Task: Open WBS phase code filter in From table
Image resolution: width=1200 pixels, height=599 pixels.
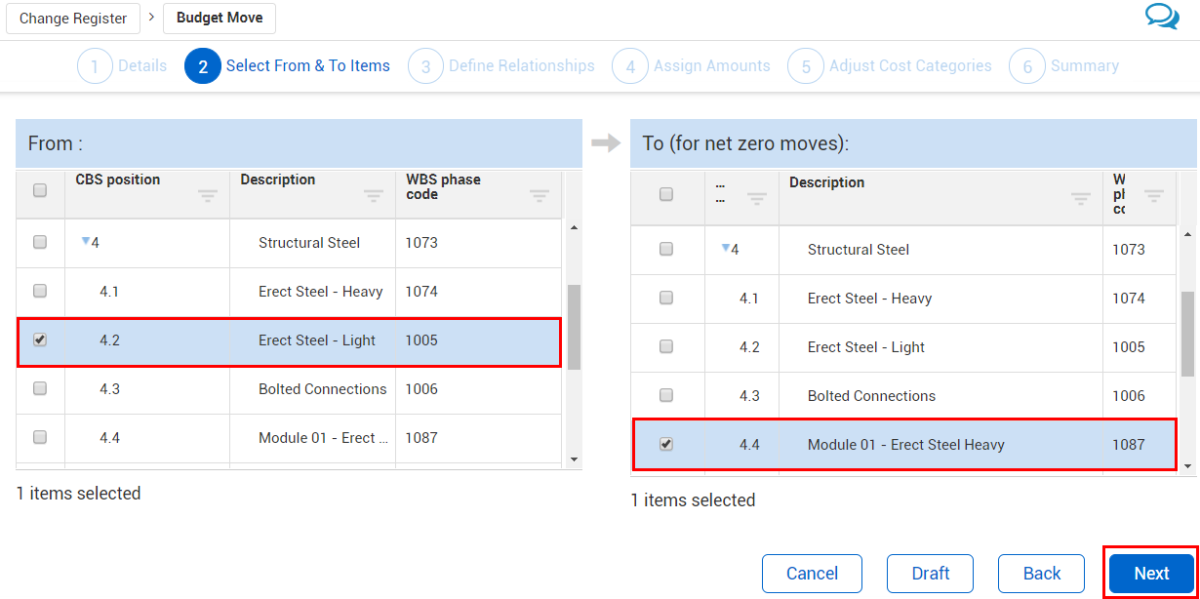Action: (539, 195)
